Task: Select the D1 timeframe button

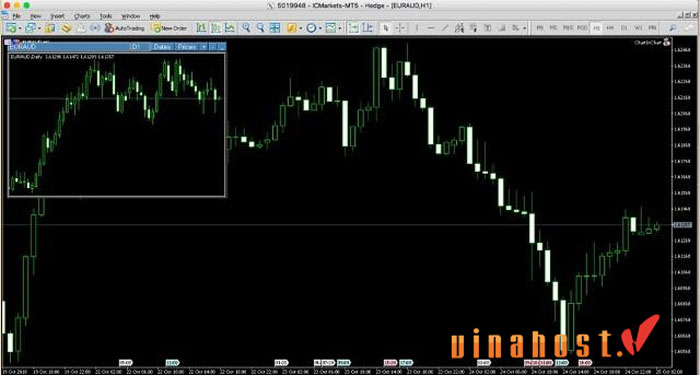Action: (624, 28)
